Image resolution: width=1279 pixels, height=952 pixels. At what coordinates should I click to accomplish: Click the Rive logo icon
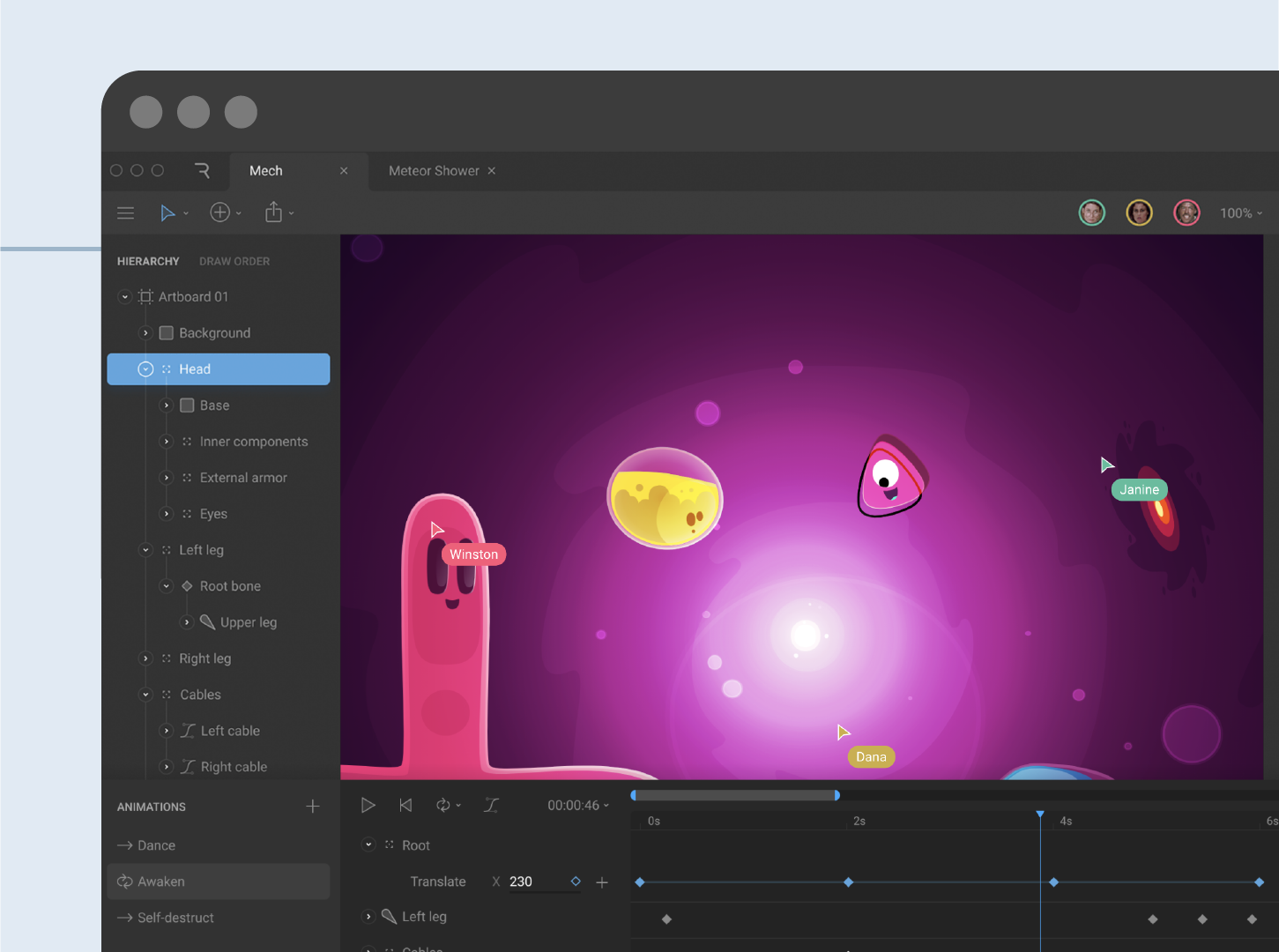(202, 171)
